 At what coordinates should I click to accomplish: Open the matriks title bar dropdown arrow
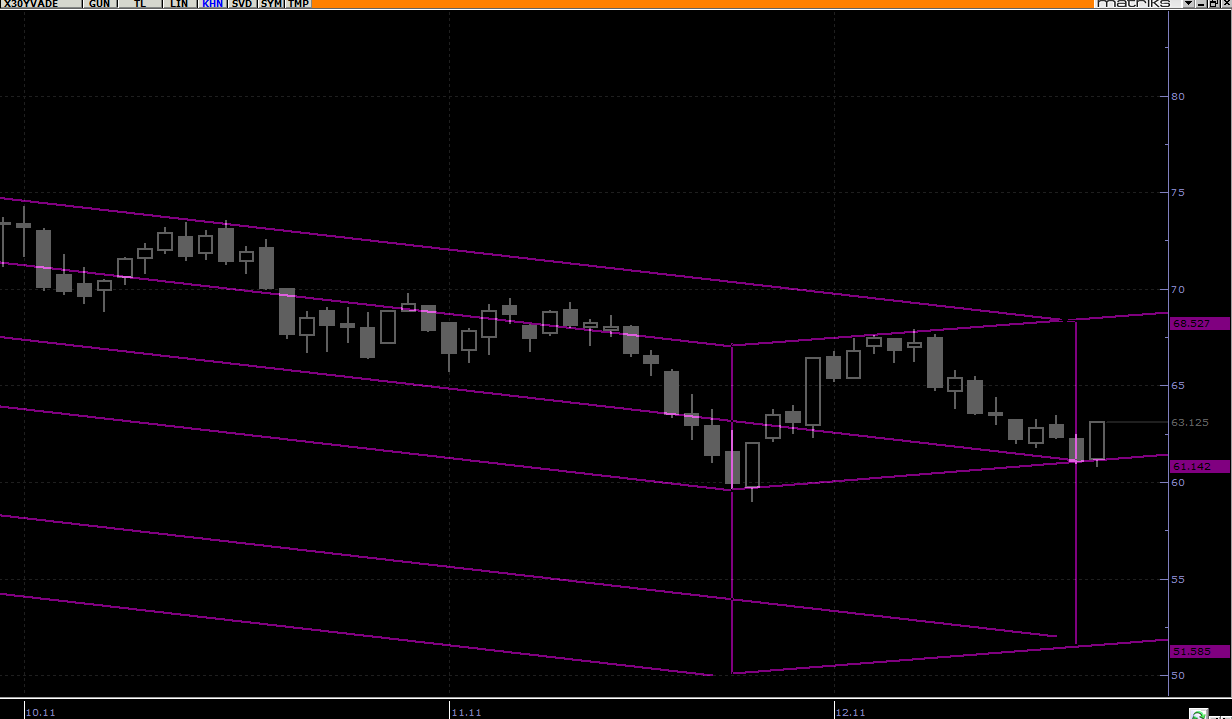[1188, 4]
